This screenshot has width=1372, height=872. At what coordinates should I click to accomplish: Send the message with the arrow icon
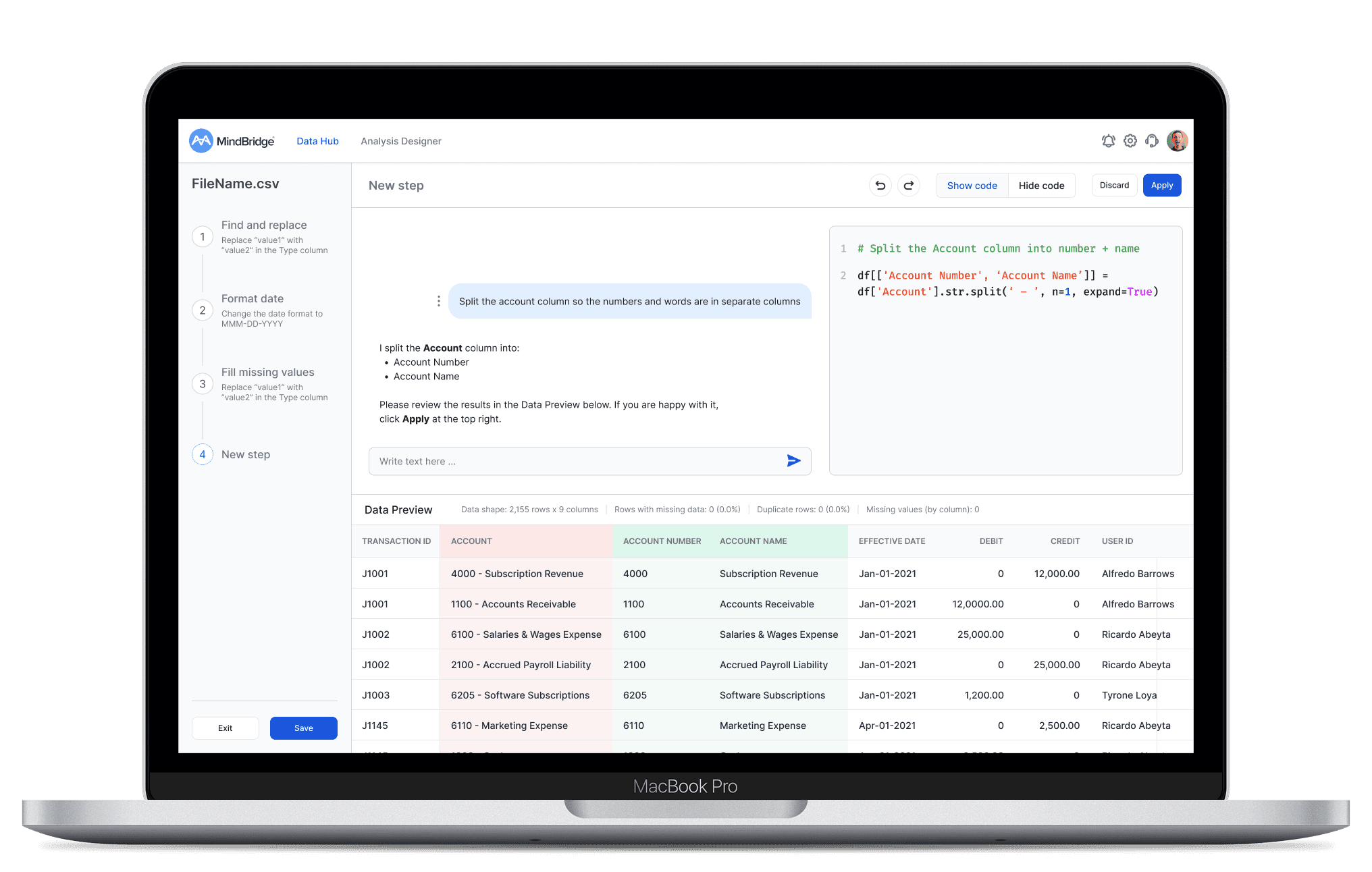[793, 461]
